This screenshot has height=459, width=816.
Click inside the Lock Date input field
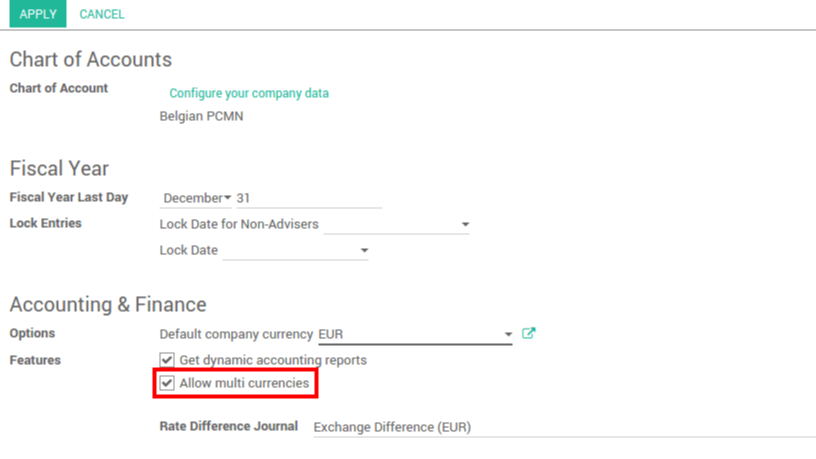(x=288, y=251)
